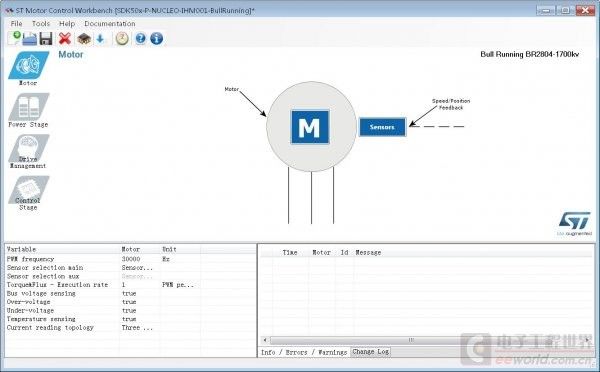This screenshot has width=600, height=372.
Task: Click the blue M motor block
Action: pos(310,127)
